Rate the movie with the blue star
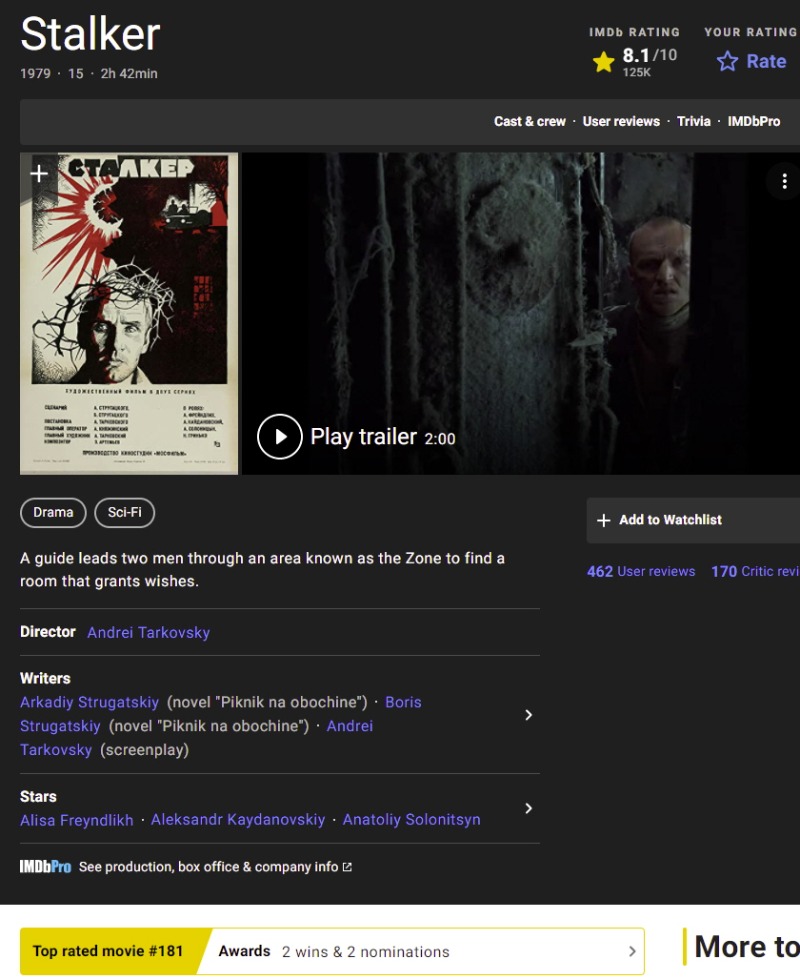 point(727,62)
